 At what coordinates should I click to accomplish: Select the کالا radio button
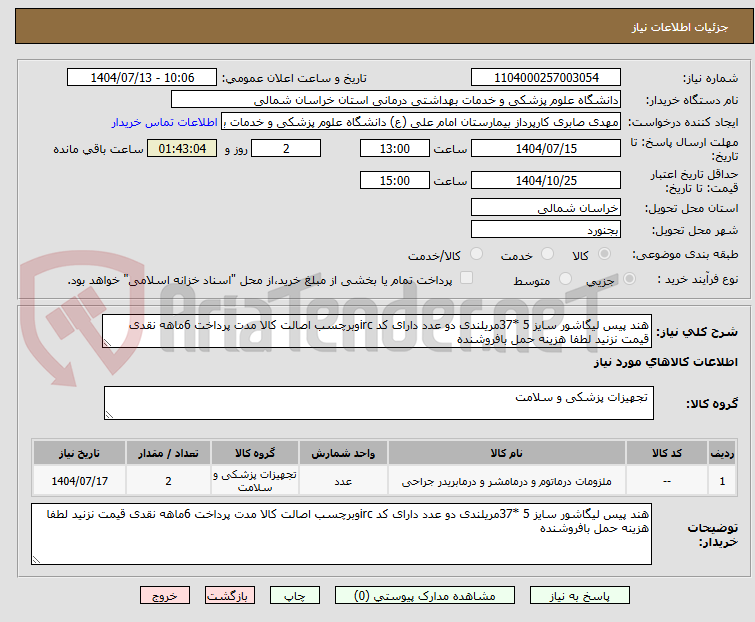604,254
